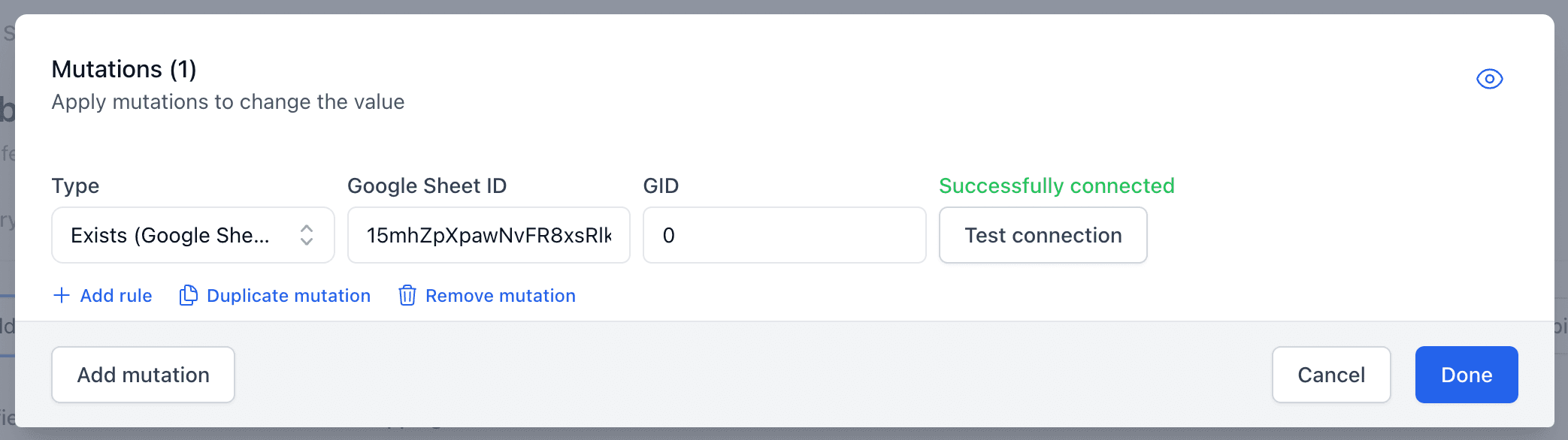The image size is (1568, 440).
Task: Expand the Exists (Google Sheets) selector
Action: (x=192, y=235)
